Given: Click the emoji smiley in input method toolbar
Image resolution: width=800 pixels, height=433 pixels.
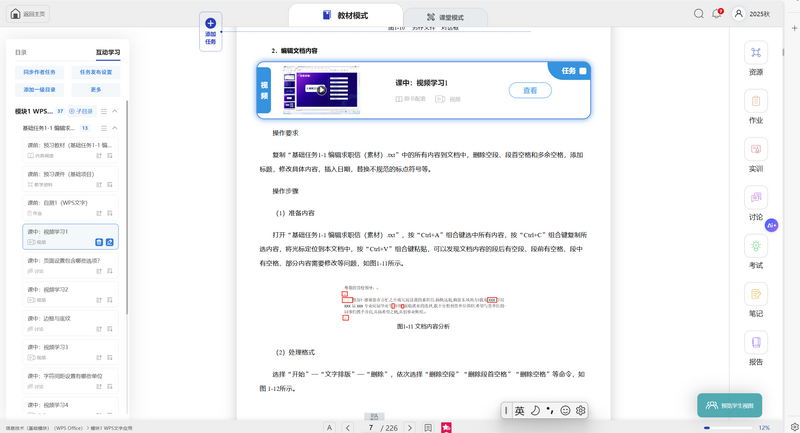Looking at the screenshot, I should pyautogui.click(x=565, y=411).
